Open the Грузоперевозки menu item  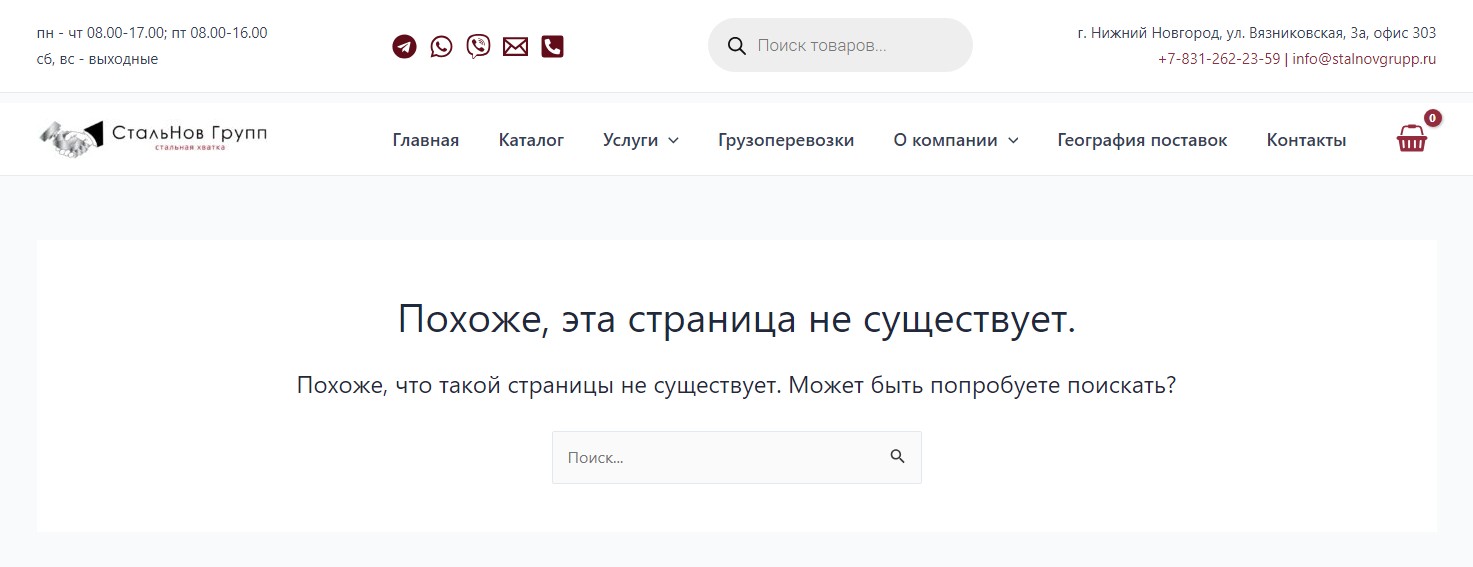pyautogui.click(x=786, y=140)
